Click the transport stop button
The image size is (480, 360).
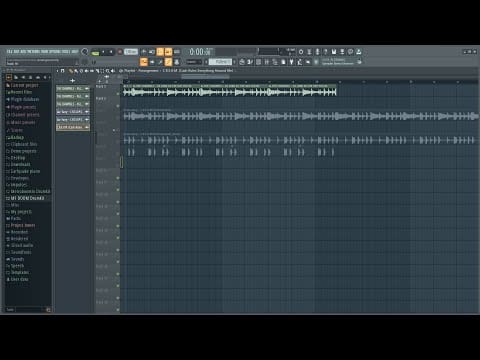(x=111, y=52)
